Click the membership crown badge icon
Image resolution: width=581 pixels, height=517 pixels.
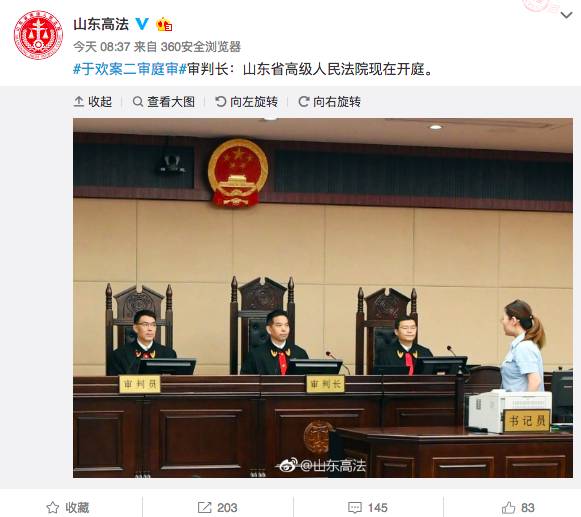[164, 24]
